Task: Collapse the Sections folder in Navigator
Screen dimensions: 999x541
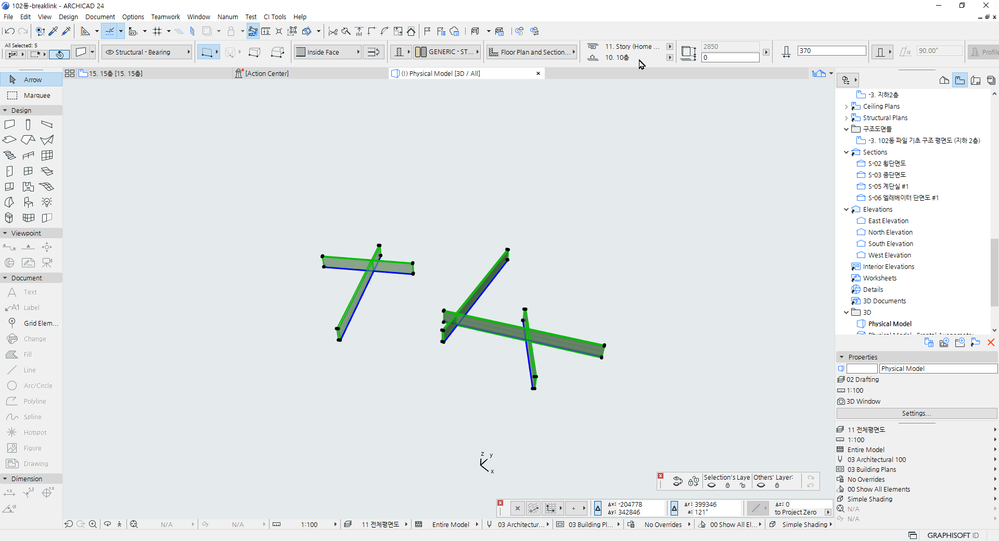Action: (846, 152)
